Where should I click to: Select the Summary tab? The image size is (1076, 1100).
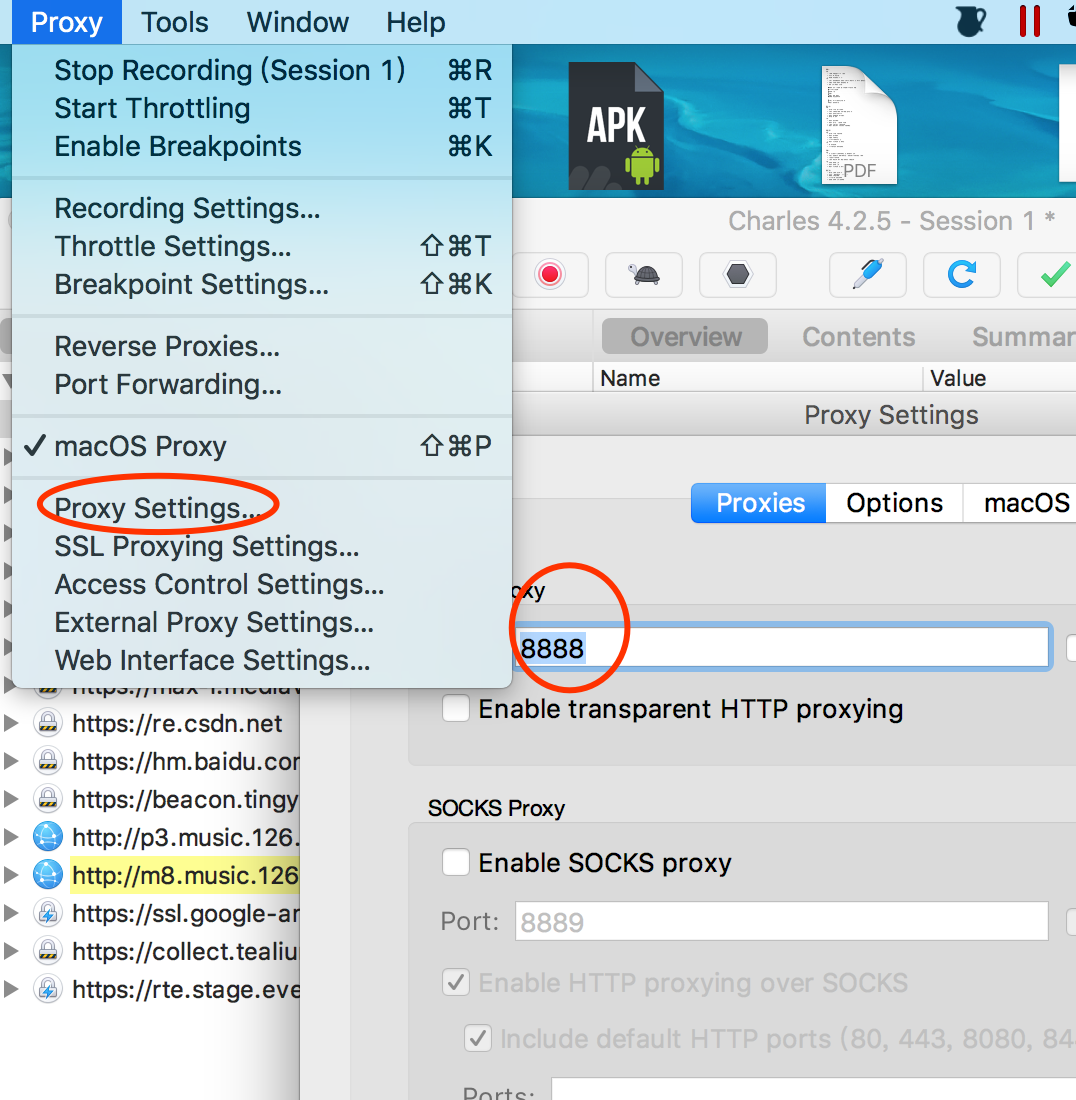click(x=1023, y=337)
